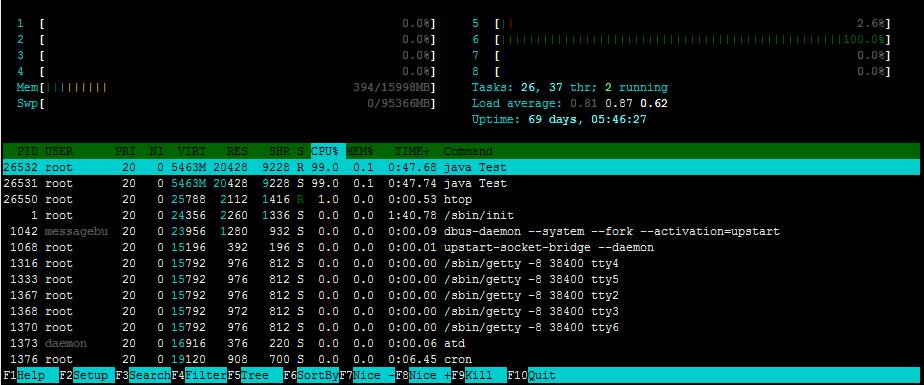Image resolution: width=924 pixels, height=385 pixels.
Task: Click TIME+ value 1:40.78
Action: coord(412,215)
